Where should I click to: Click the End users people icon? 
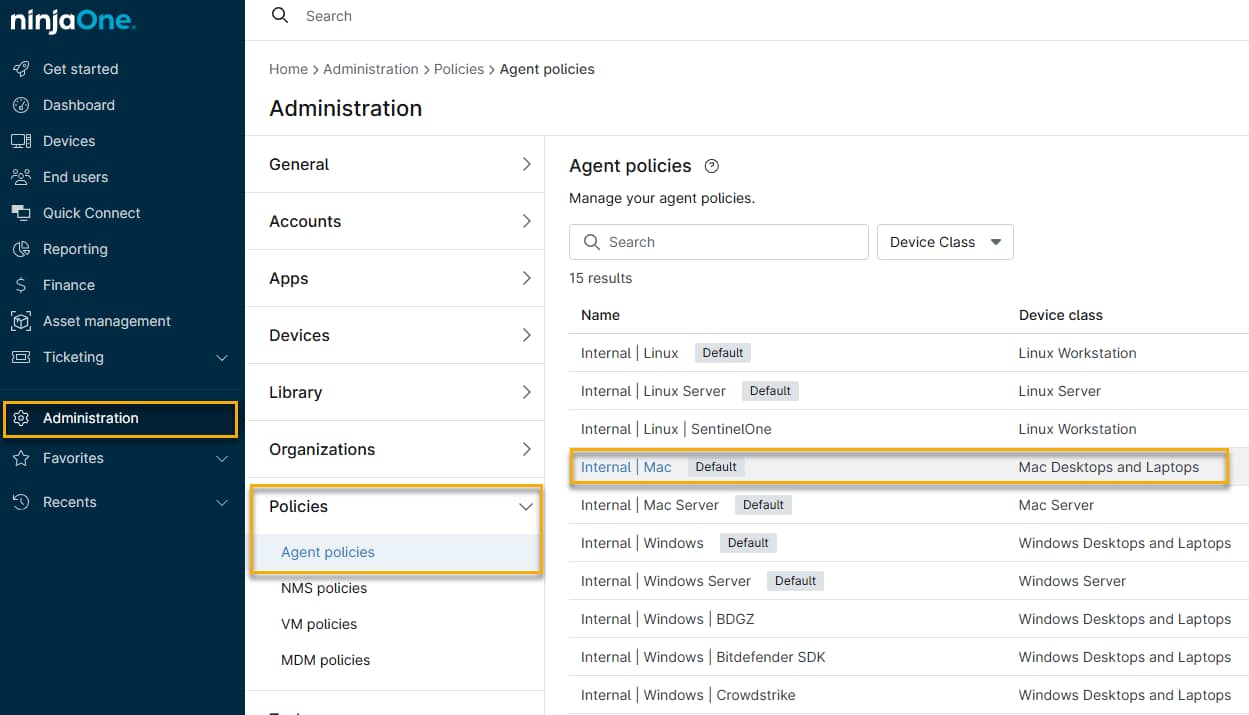tap(21, 177)
